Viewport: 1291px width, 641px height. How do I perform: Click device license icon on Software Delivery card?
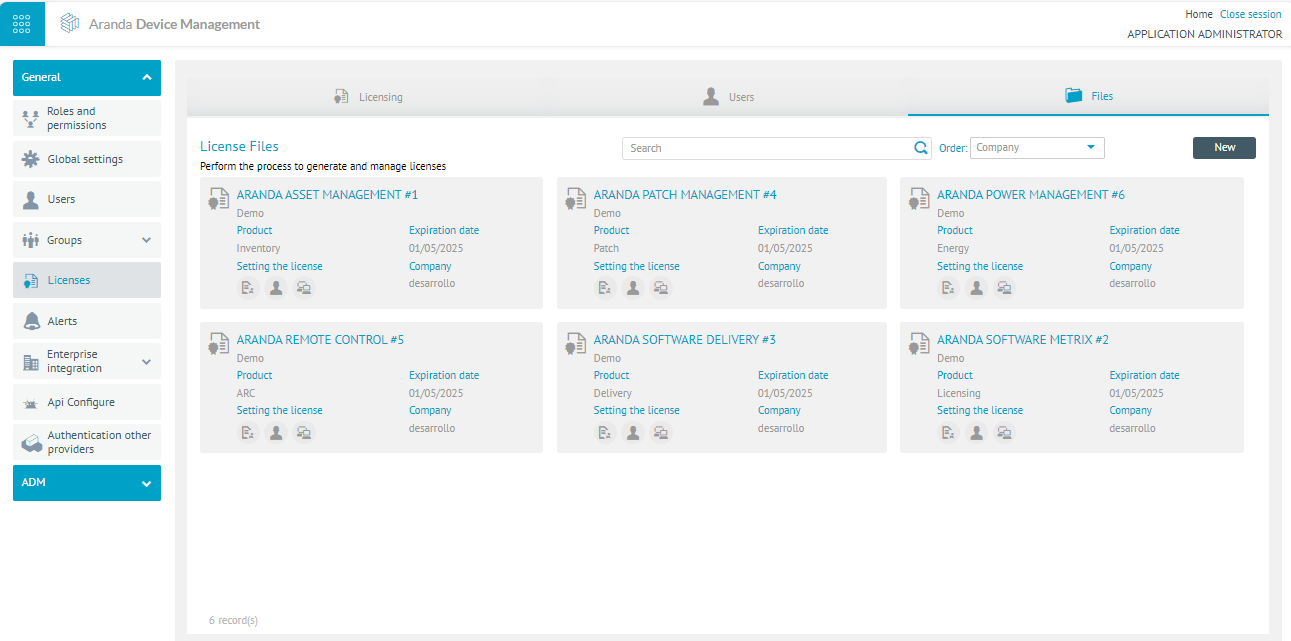click(660, 433)
